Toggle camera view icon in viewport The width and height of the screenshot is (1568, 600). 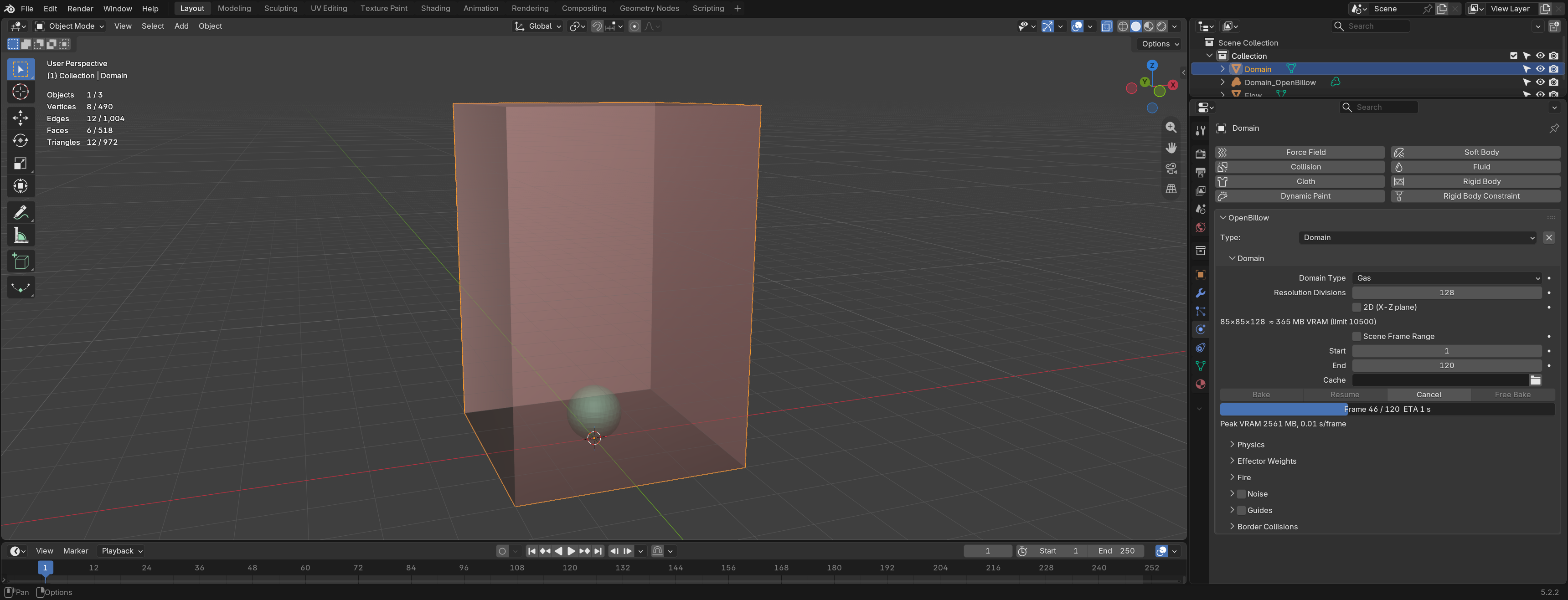click(1171, 169)
